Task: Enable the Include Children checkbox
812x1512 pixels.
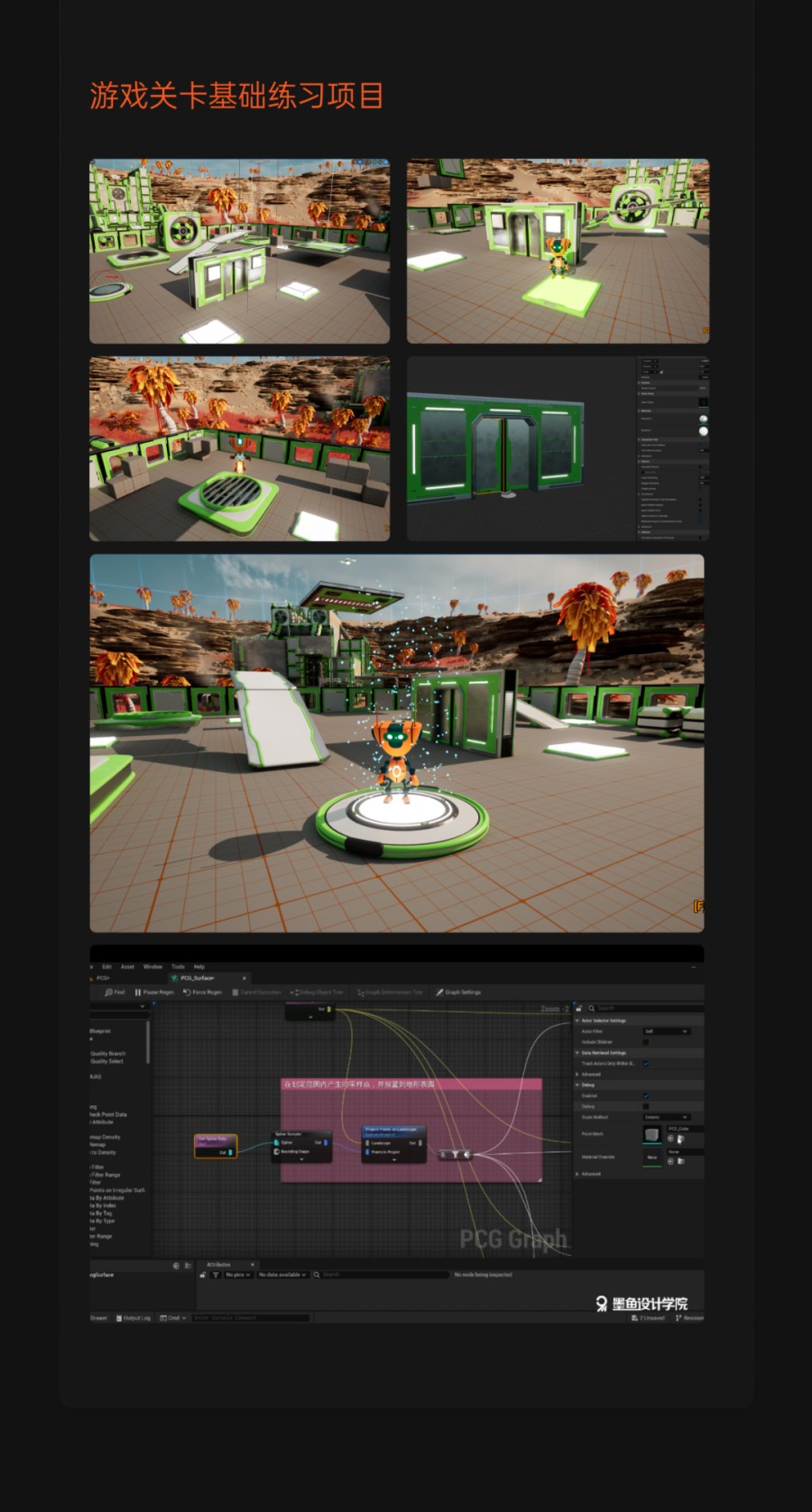Action: pyautogui.click(x=645, y=1042)
